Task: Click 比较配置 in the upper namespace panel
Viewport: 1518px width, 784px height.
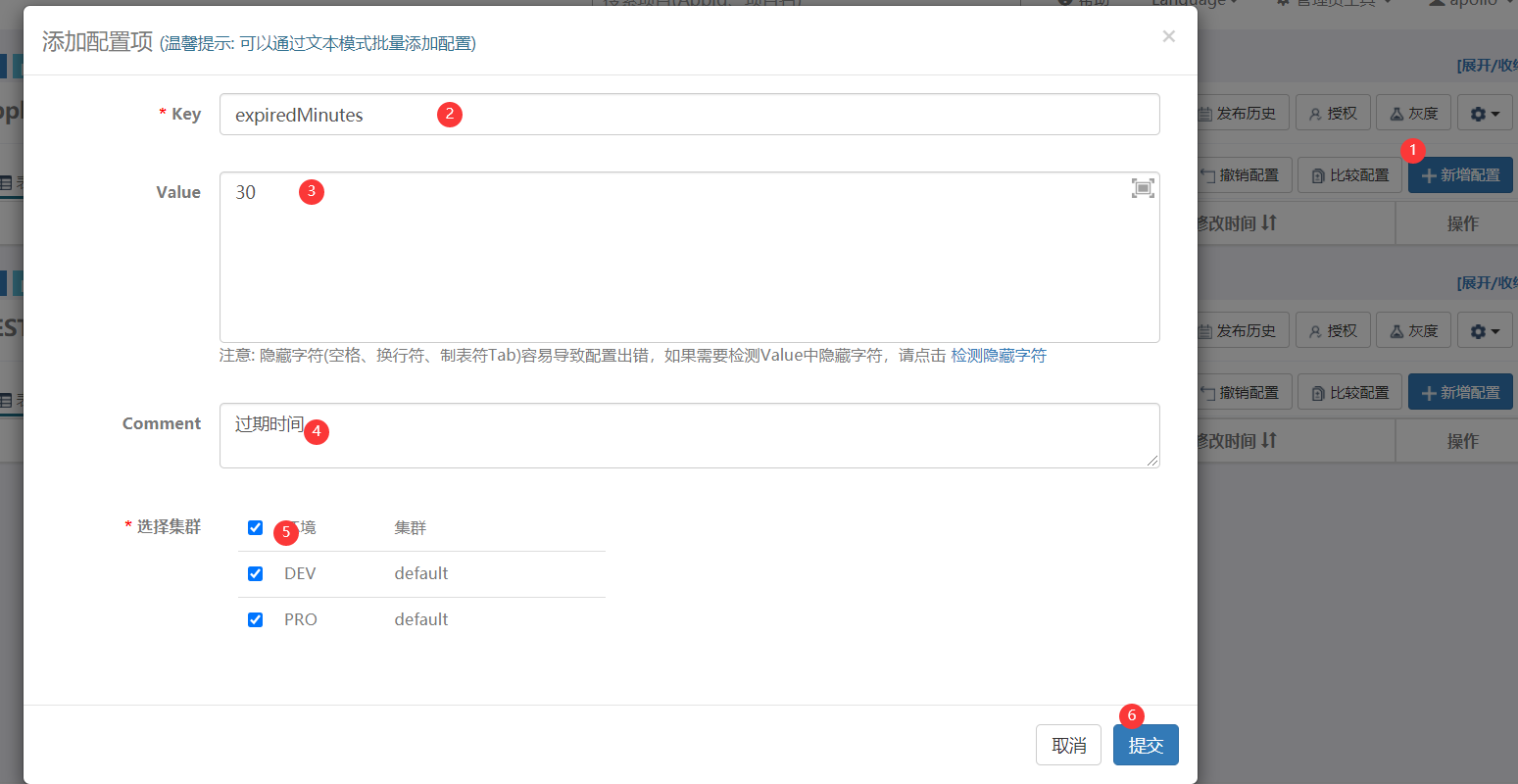Action: (x=1350, y=175)
